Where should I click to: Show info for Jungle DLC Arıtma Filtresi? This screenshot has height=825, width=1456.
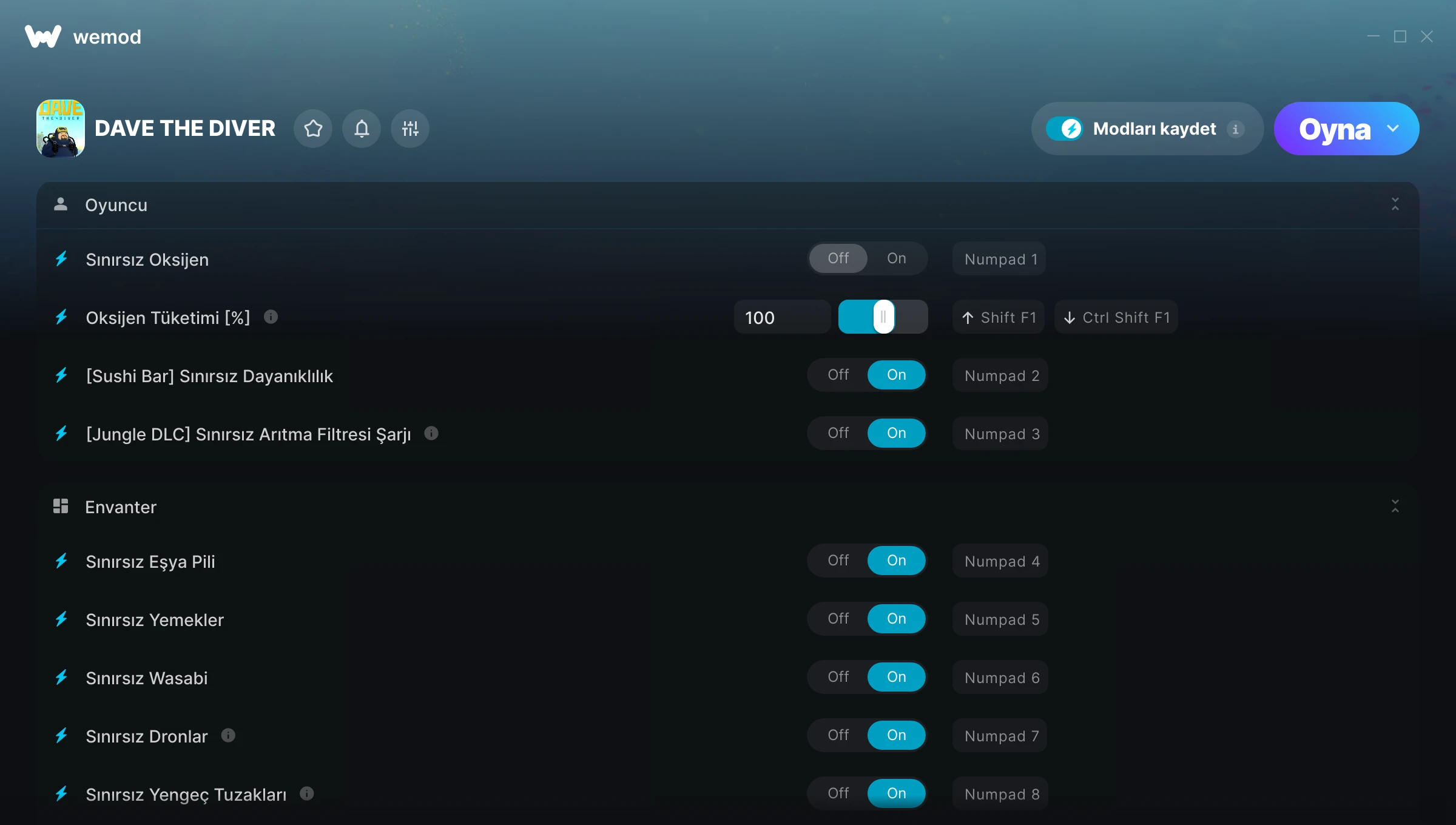click(431, 433)
